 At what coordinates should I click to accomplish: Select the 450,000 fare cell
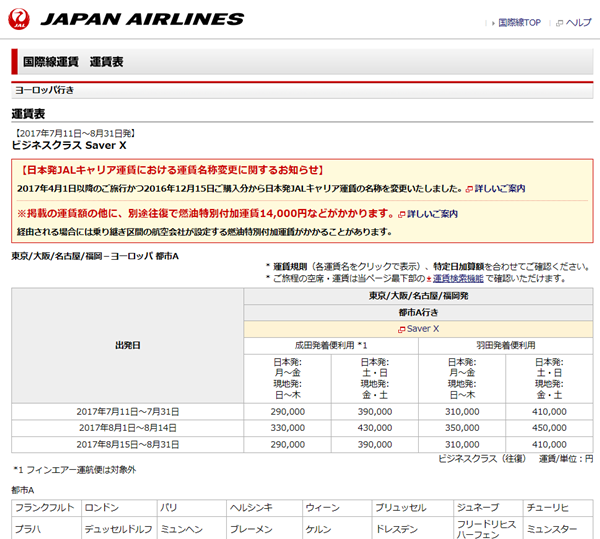(549, 428)
